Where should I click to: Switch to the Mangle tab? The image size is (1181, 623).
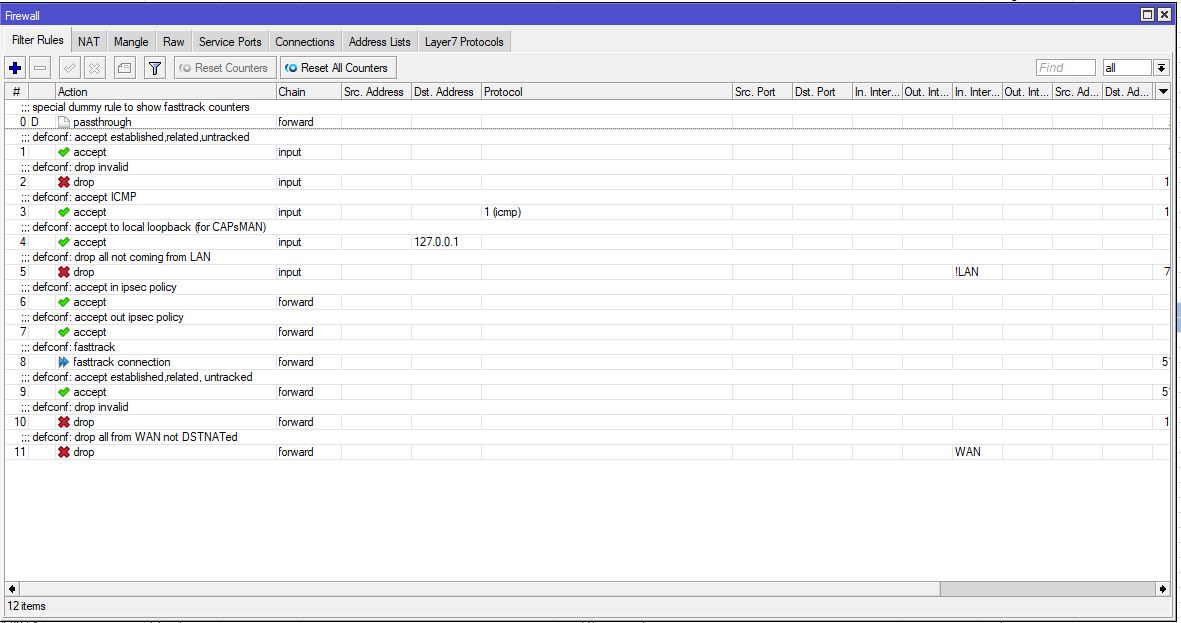click(x=131, y=42)
